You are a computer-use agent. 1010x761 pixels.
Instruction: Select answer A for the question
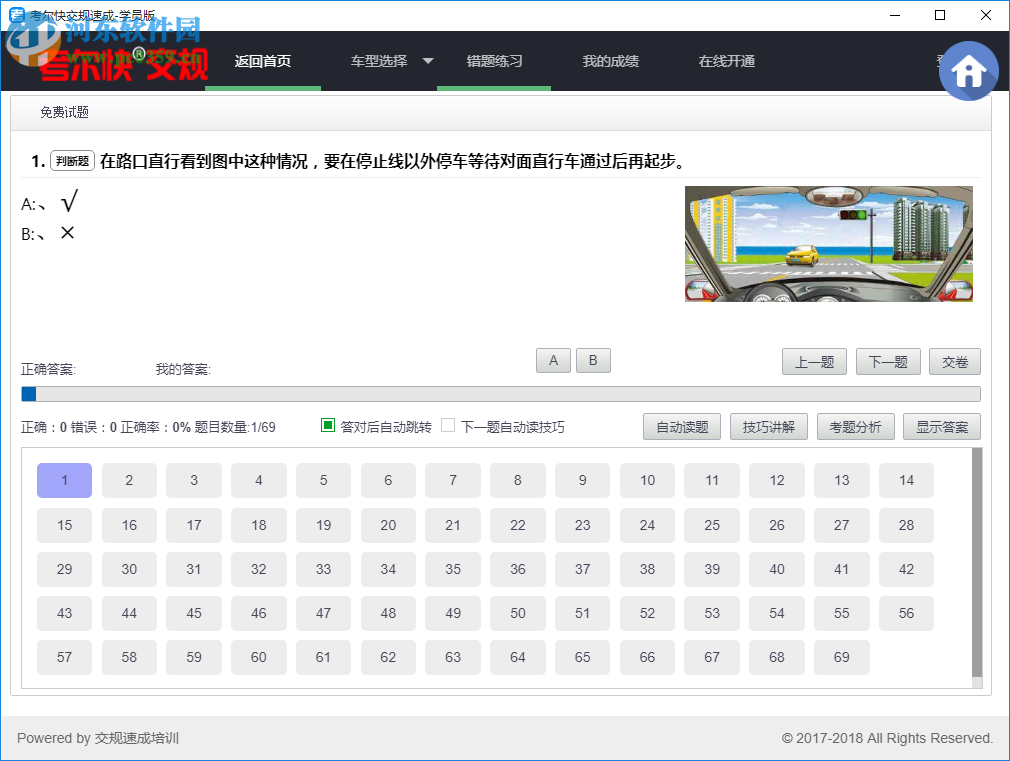pyautogui.click(x=553, y=360)
